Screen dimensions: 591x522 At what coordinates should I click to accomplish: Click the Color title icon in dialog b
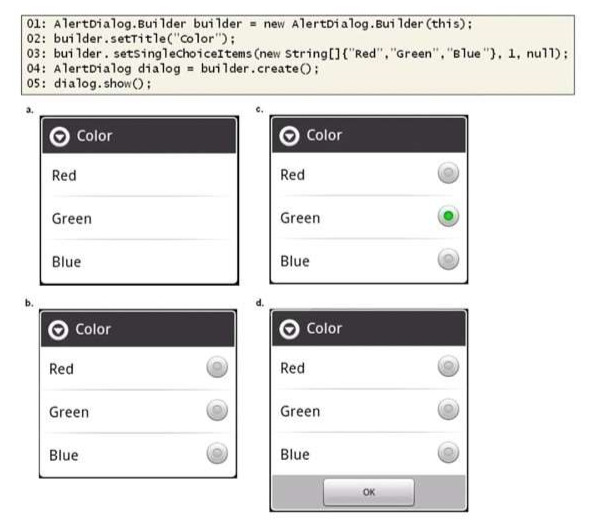[x=58, y=330]
